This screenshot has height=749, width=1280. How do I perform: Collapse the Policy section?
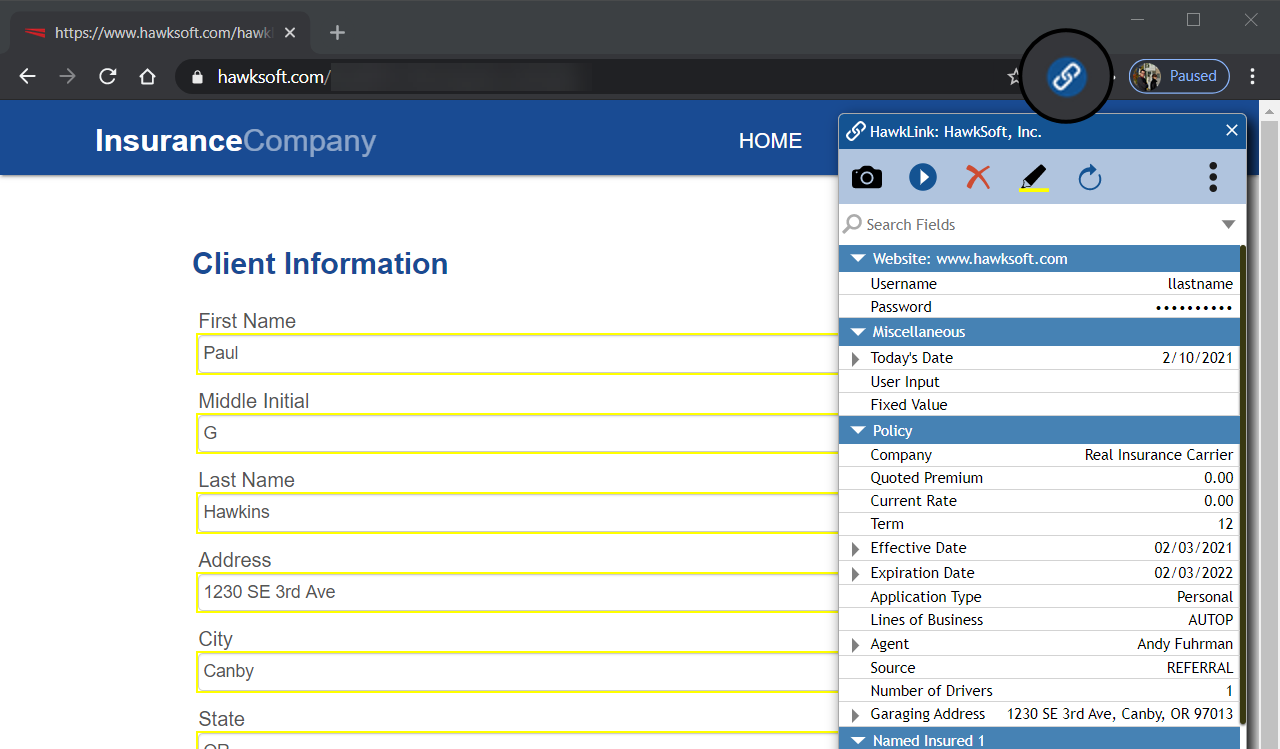click(x=857, y=431)
